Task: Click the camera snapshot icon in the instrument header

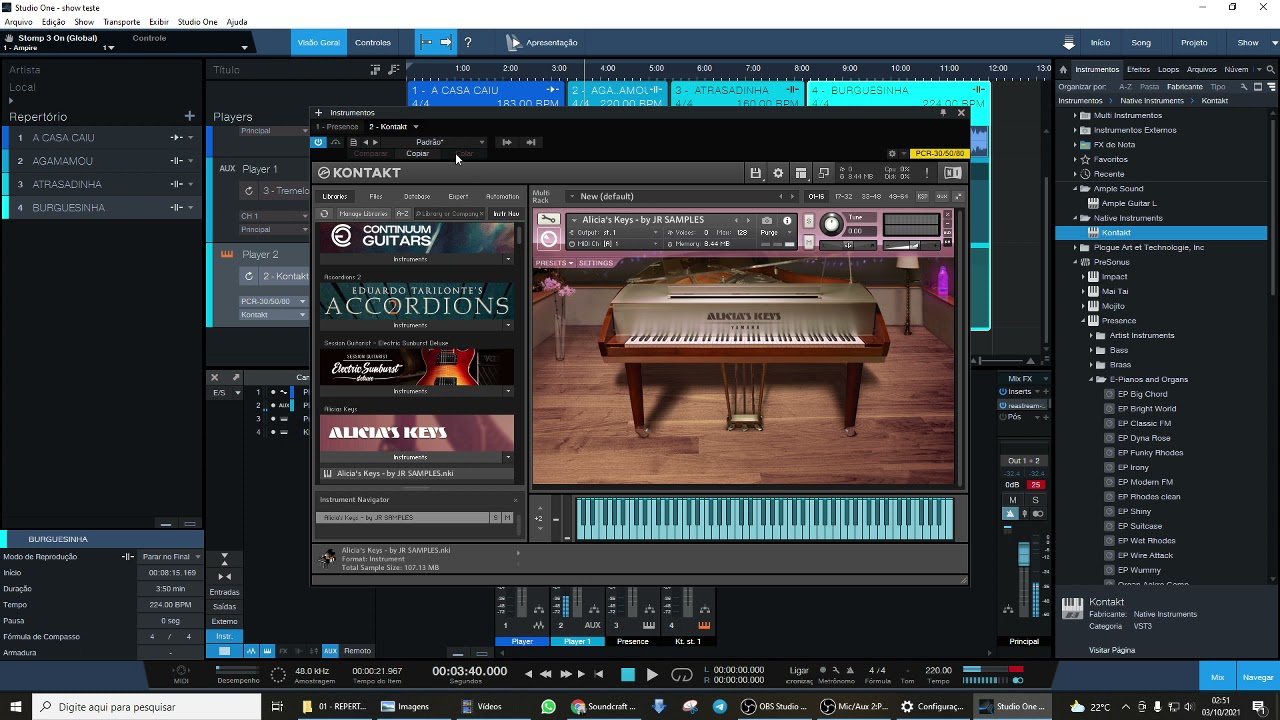Action: (767, 220)
